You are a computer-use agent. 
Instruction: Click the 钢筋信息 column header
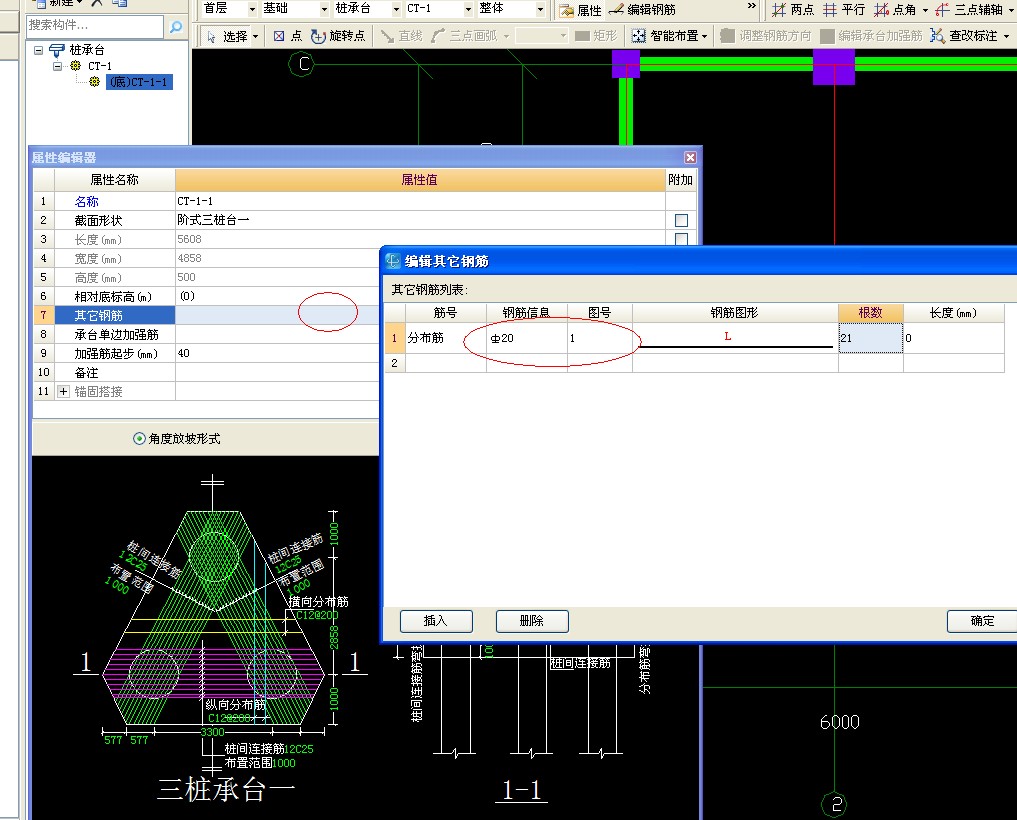point(527,313)
